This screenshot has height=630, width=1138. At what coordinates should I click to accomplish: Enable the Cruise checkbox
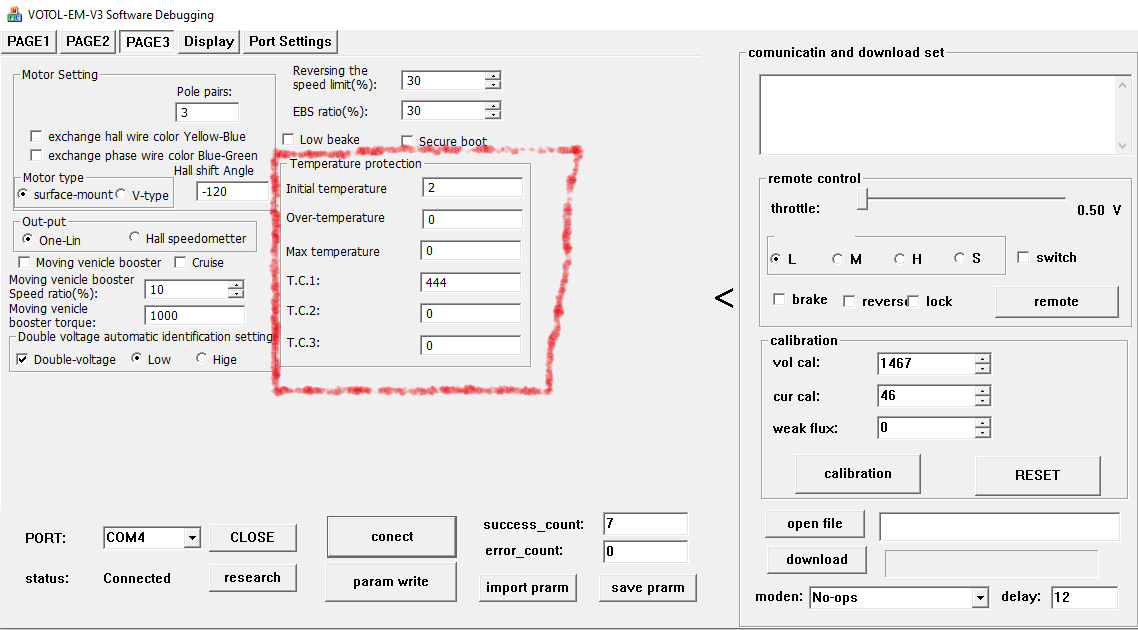click(x=181, y=262)
